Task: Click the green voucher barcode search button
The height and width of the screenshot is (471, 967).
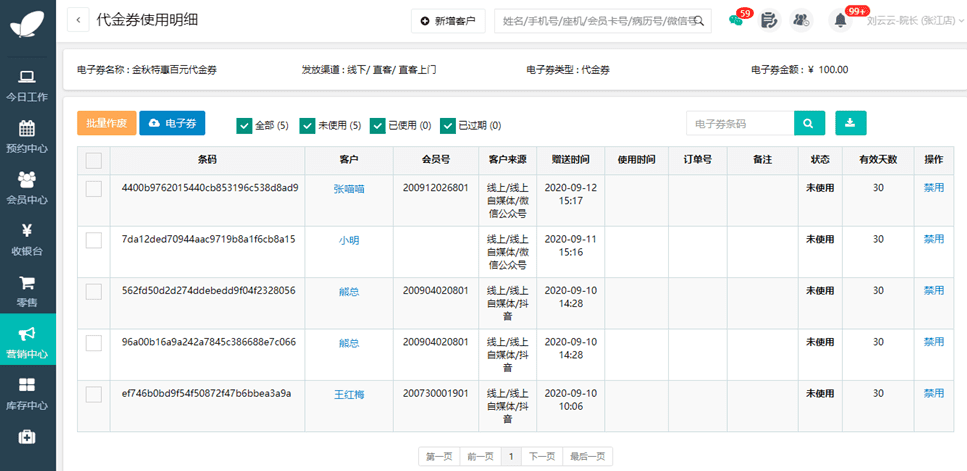Action: [809, 123]
